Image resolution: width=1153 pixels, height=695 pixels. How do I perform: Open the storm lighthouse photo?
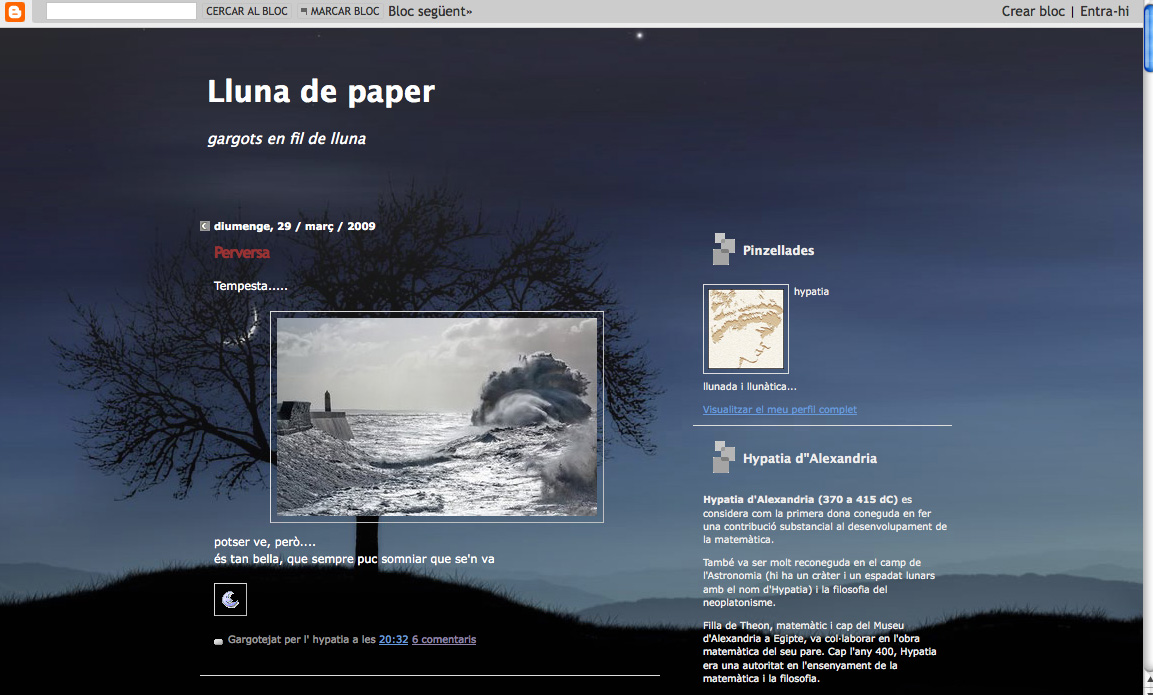(x=436, y=416)
